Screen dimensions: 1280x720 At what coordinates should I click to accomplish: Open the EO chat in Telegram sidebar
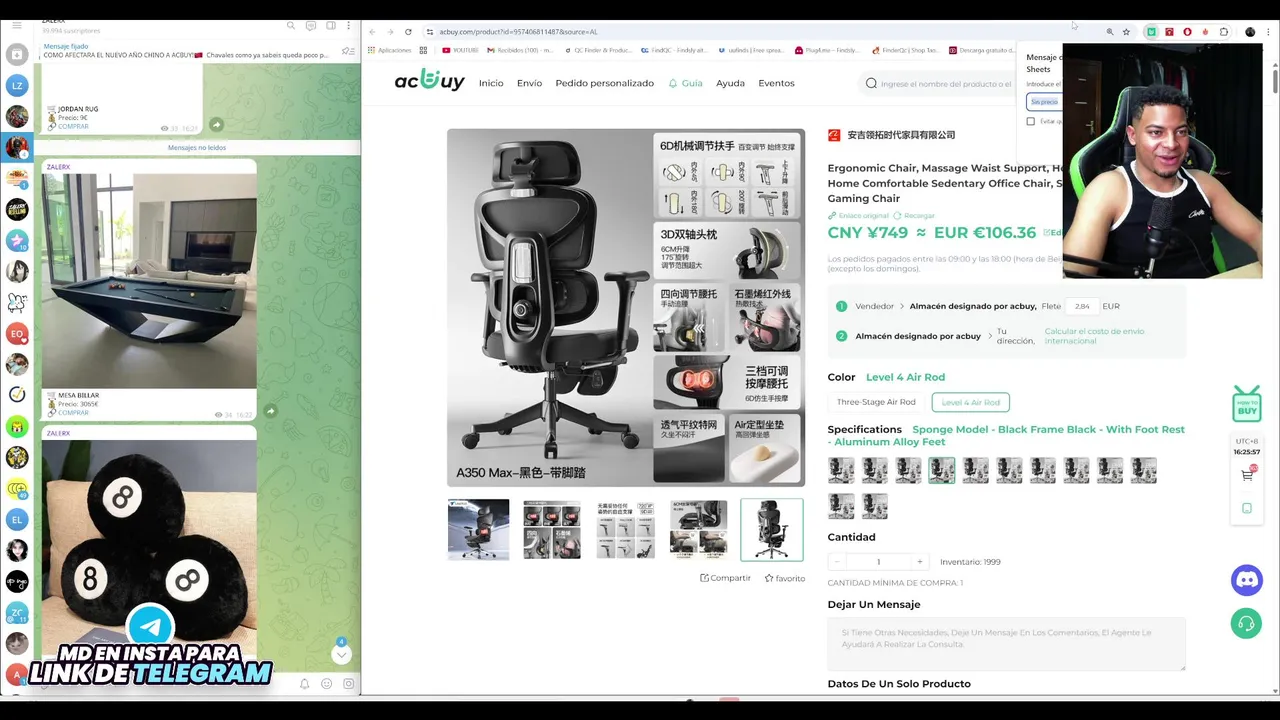click(x=17, y=333)
